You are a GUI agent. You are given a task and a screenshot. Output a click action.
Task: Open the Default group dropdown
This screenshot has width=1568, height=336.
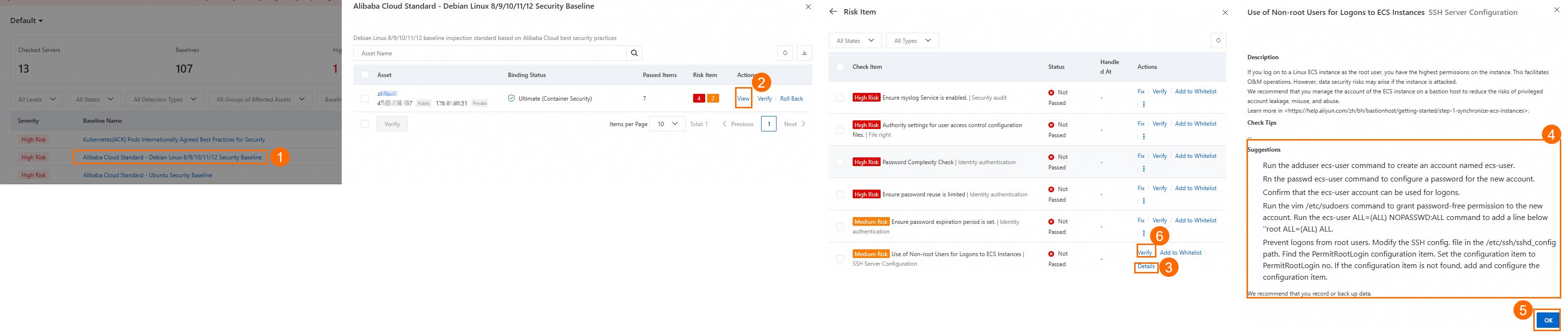point(26,21)
